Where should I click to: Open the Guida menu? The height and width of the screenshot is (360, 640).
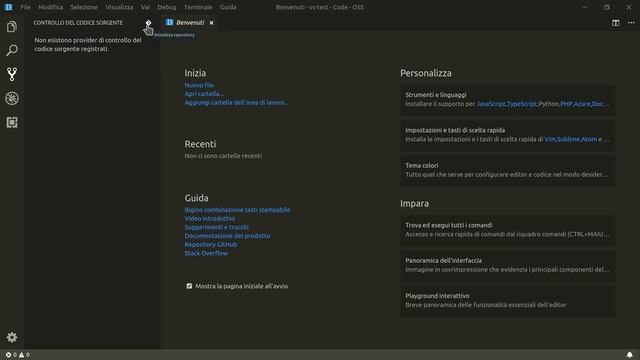click(x=228, y=7)
